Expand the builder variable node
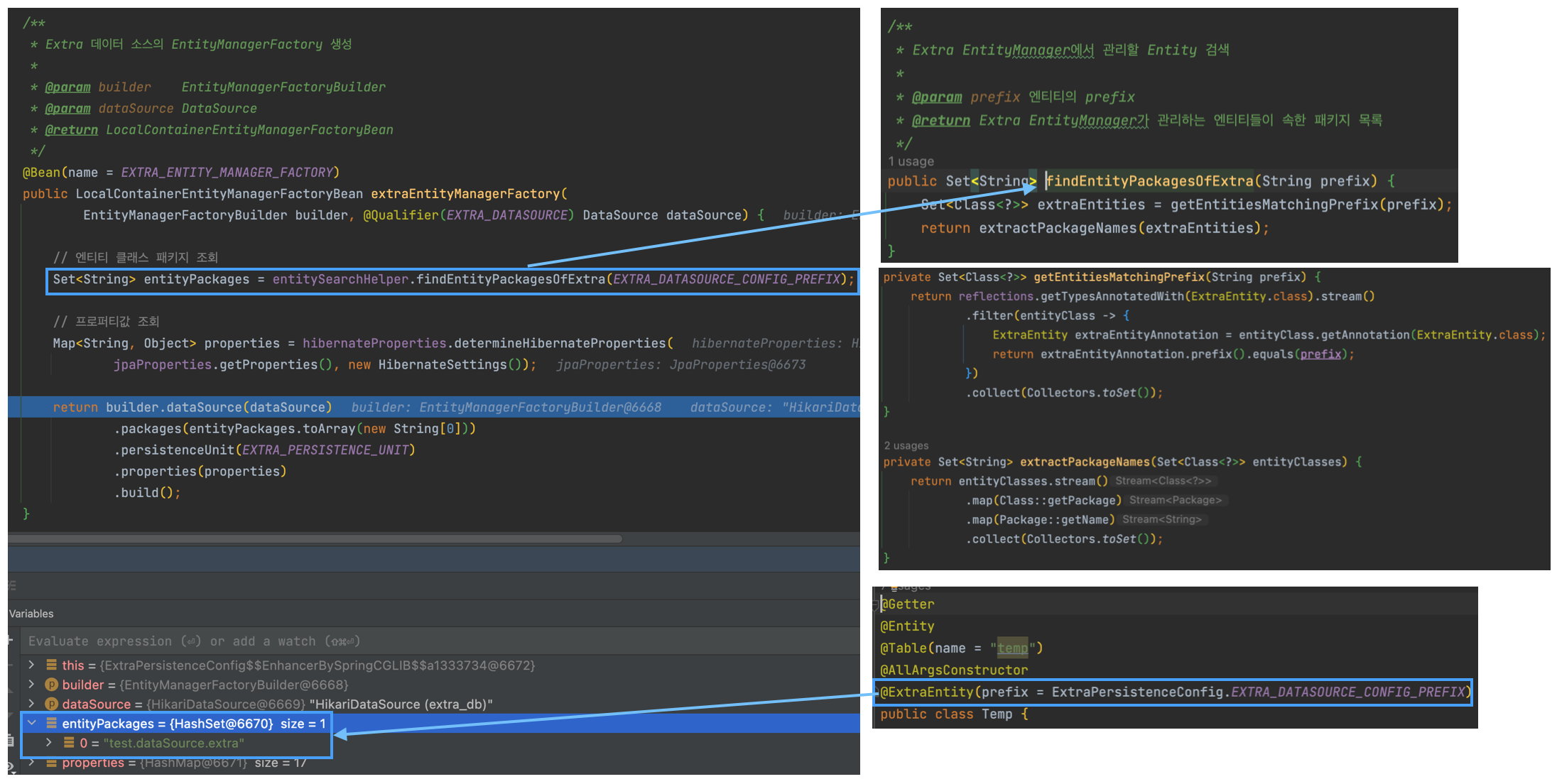 [x=31, y=685]
